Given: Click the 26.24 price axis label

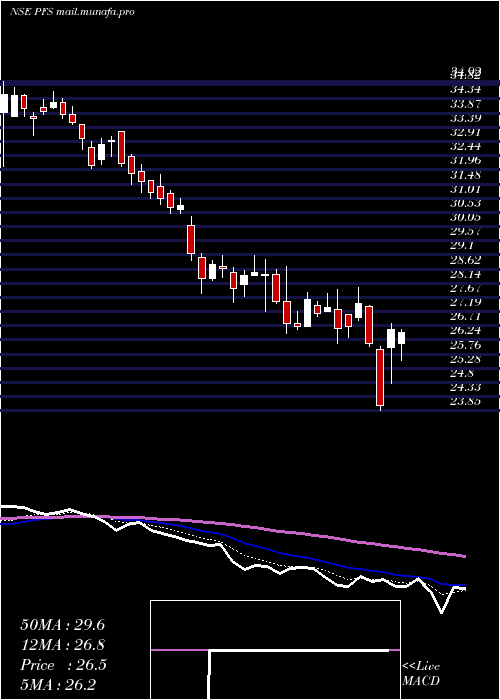Looking at the screenshot, I should 465,330.
